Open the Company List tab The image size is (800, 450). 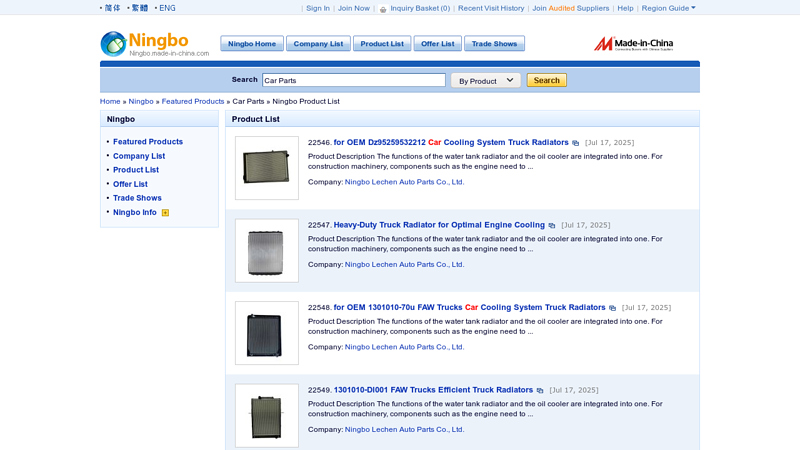(x=318, y=44)
